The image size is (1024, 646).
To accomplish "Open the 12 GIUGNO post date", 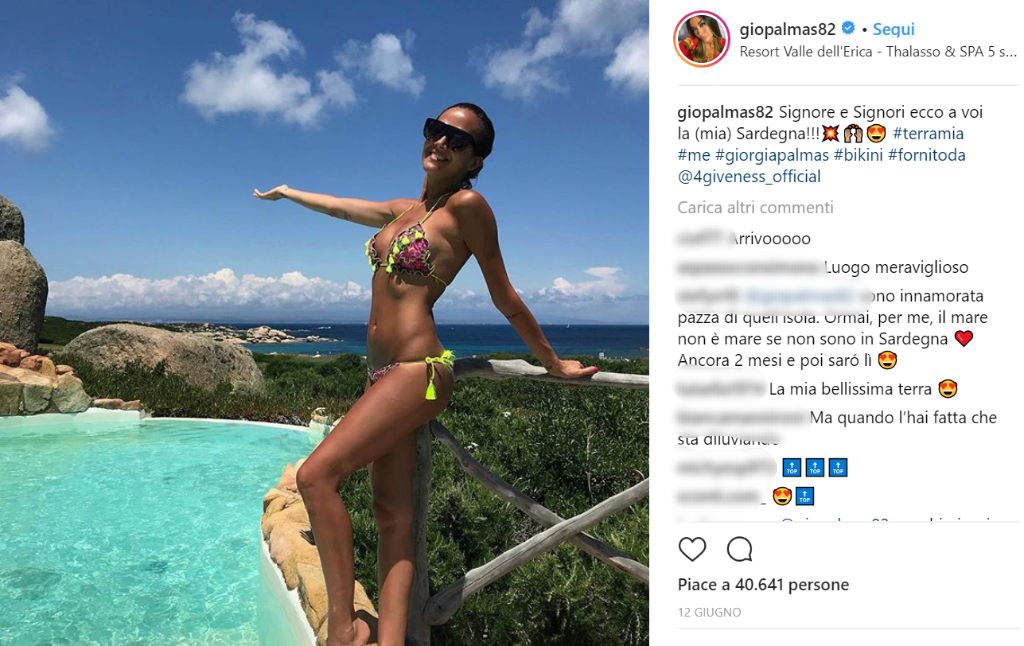I will (x=709, y=612).
